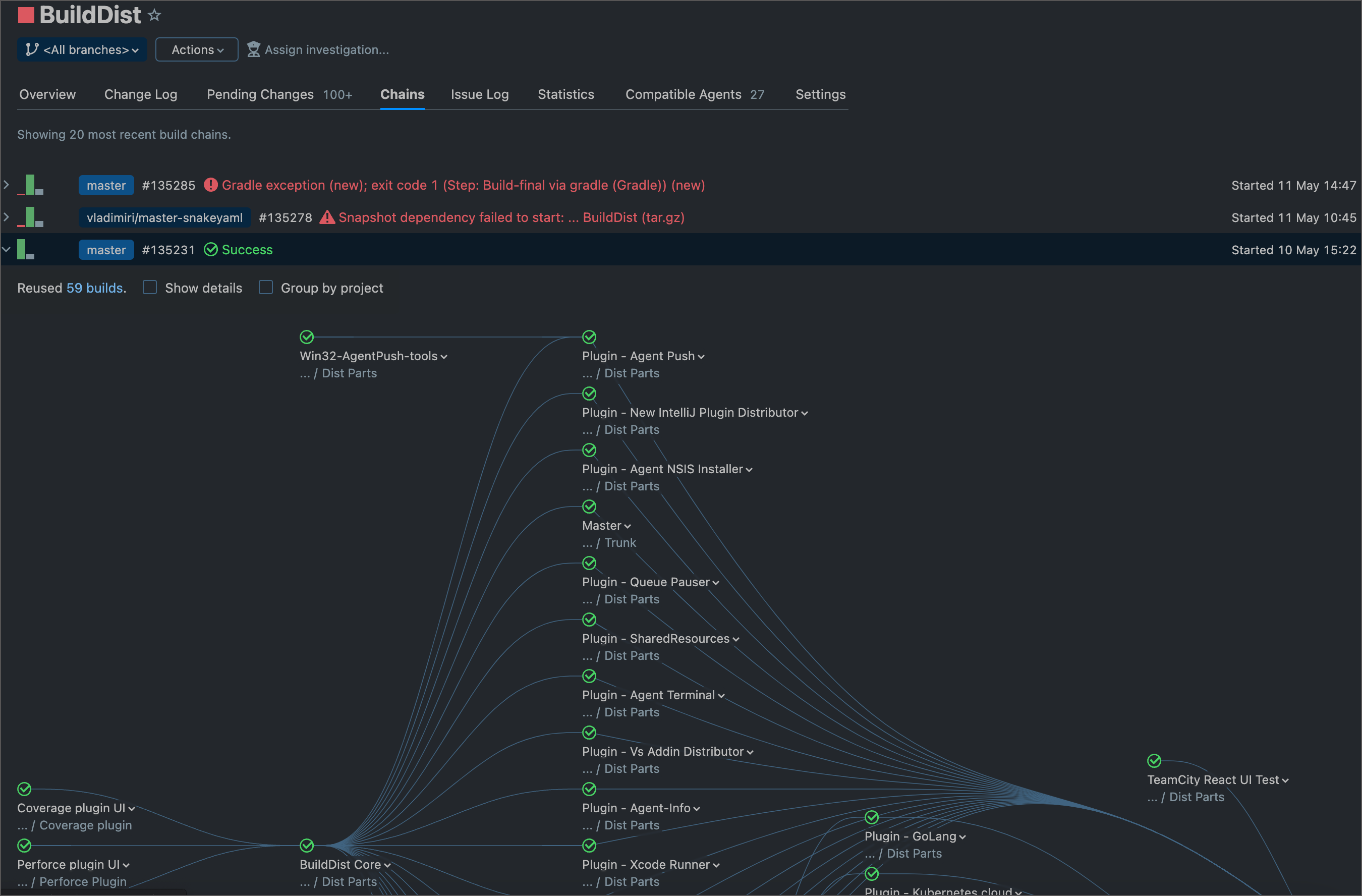Click red error icon on build #135285
Viewport: 1362px width, 896px height.
(x=210, y=185)
